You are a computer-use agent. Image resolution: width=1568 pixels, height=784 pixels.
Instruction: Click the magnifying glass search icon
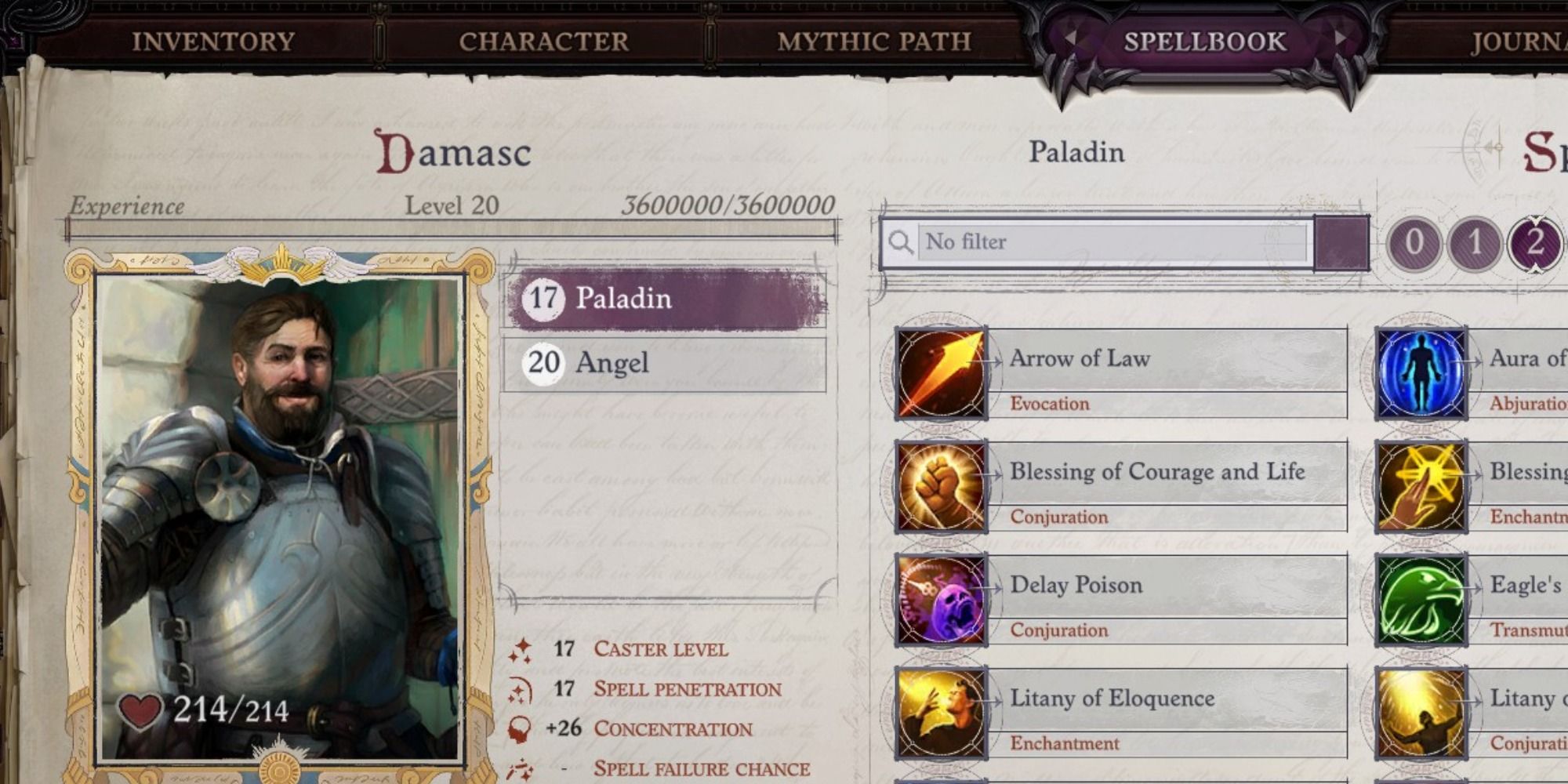900,242
